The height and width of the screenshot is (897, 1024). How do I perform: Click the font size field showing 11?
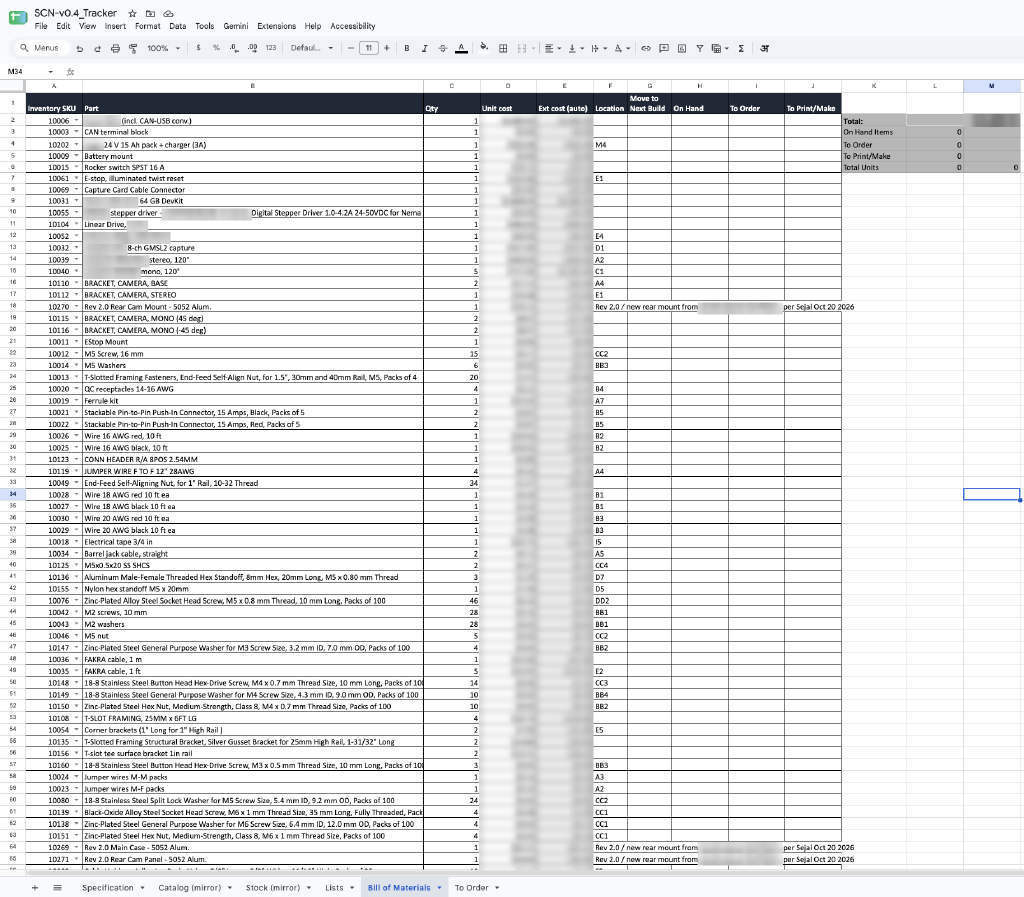[x=368, y=48]
